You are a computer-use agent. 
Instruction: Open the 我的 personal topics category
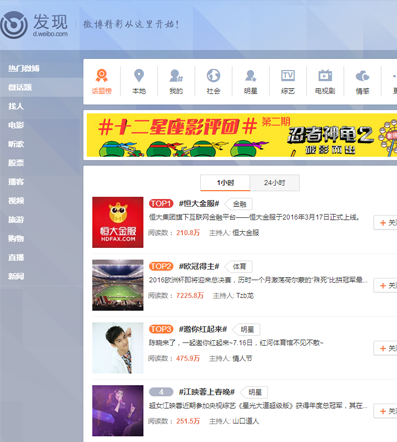(x=176, y=82)
